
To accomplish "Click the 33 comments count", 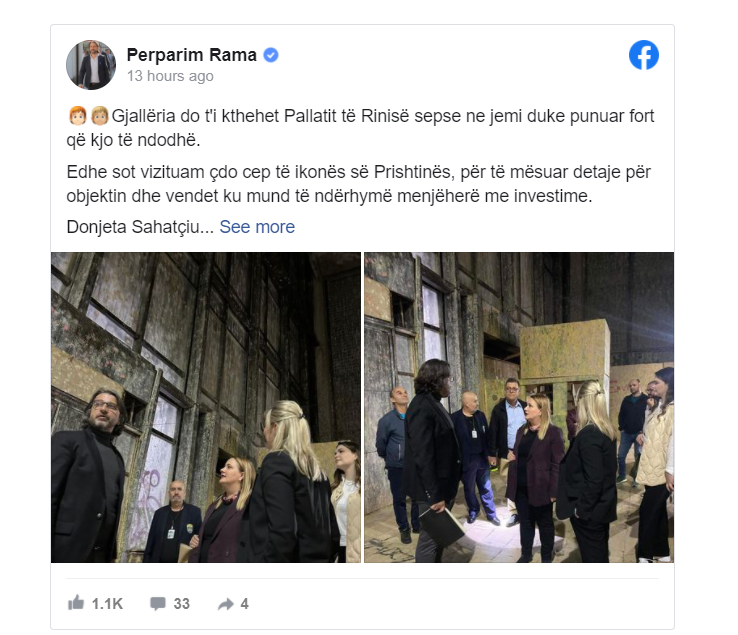I will click(182, 604).
